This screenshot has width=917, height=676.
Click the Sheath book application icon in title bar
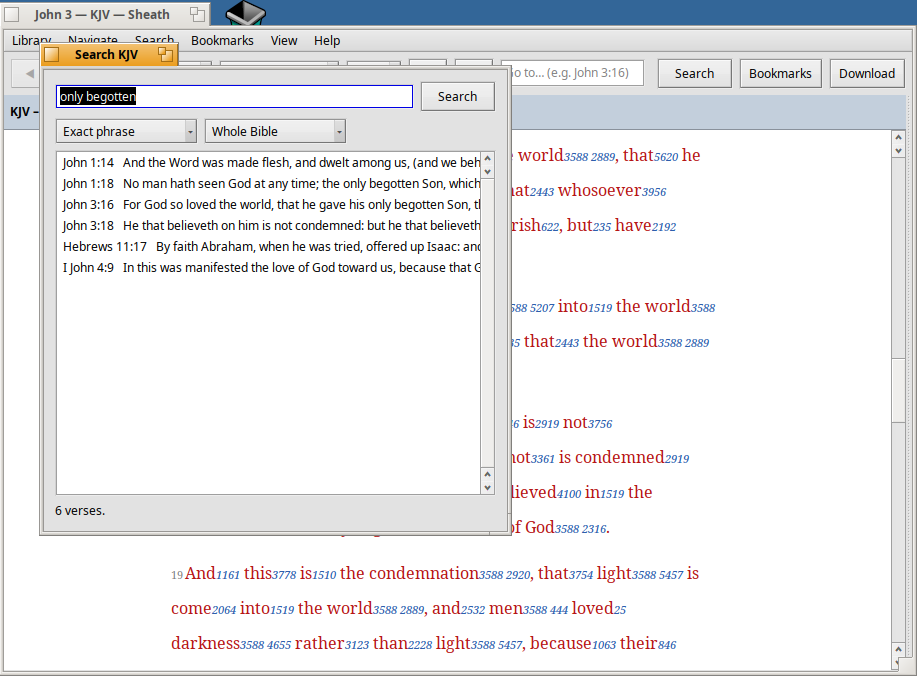point(246,12)
